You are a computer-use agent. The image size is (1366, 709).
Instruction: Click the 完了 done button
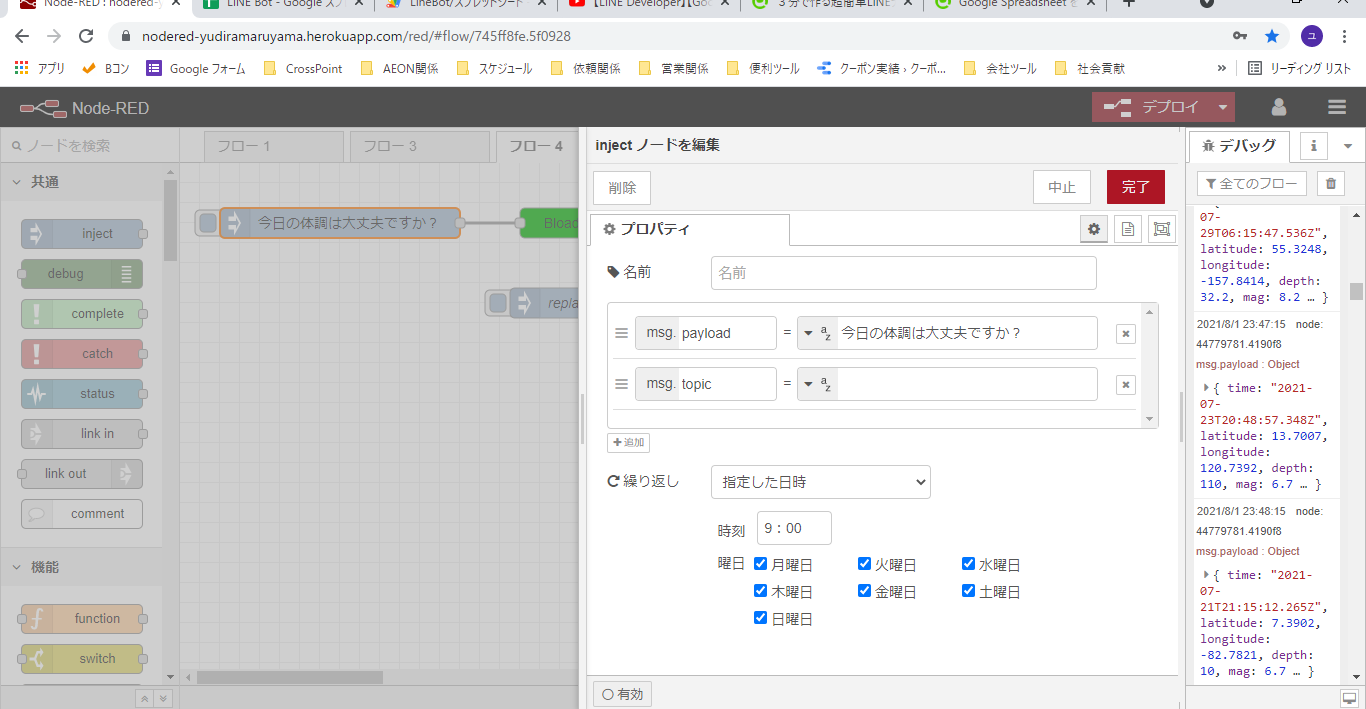[x=1136, y=187]
